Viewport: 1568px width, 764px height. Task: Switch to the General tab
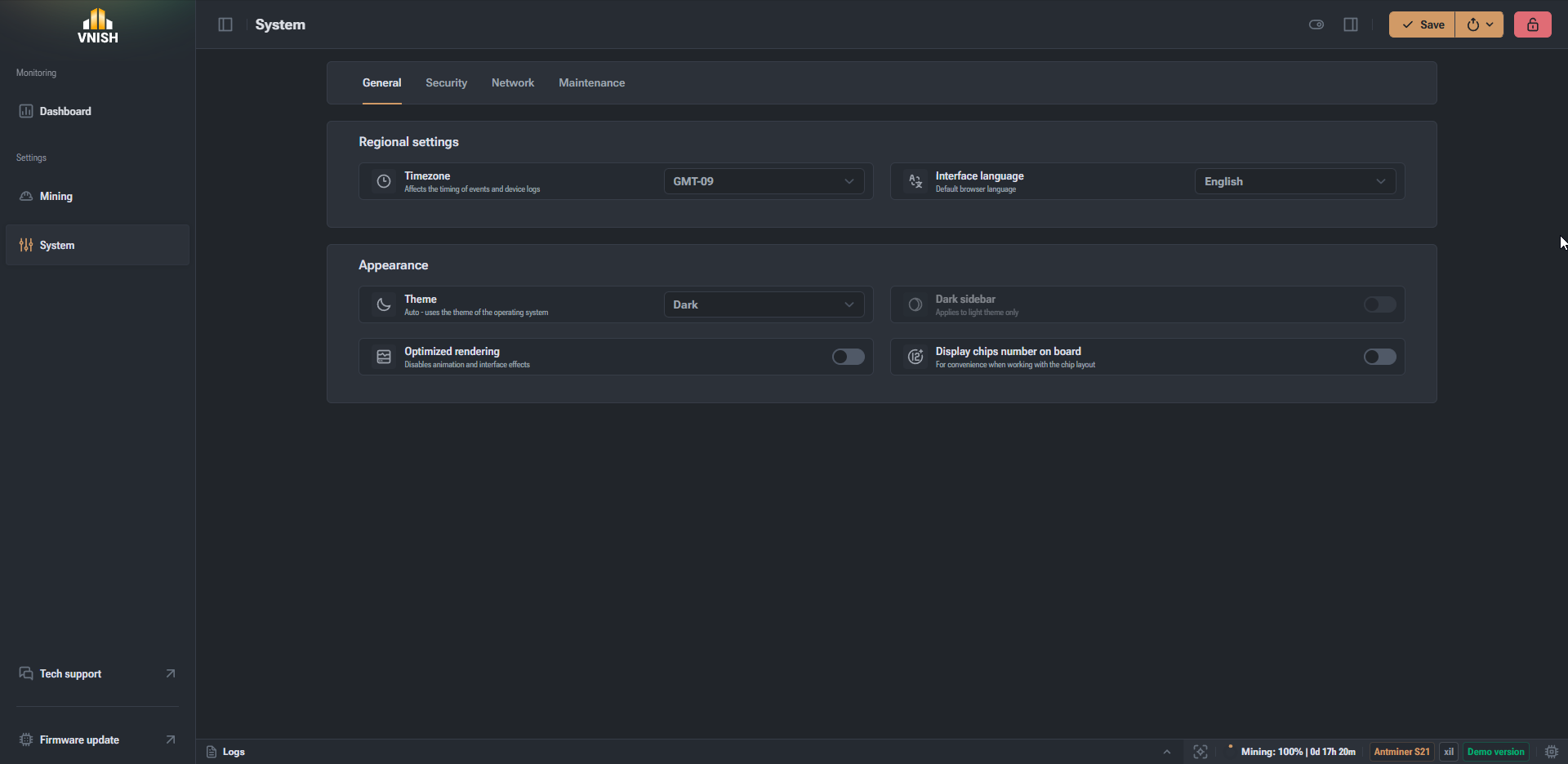click(x=381, y=82)
